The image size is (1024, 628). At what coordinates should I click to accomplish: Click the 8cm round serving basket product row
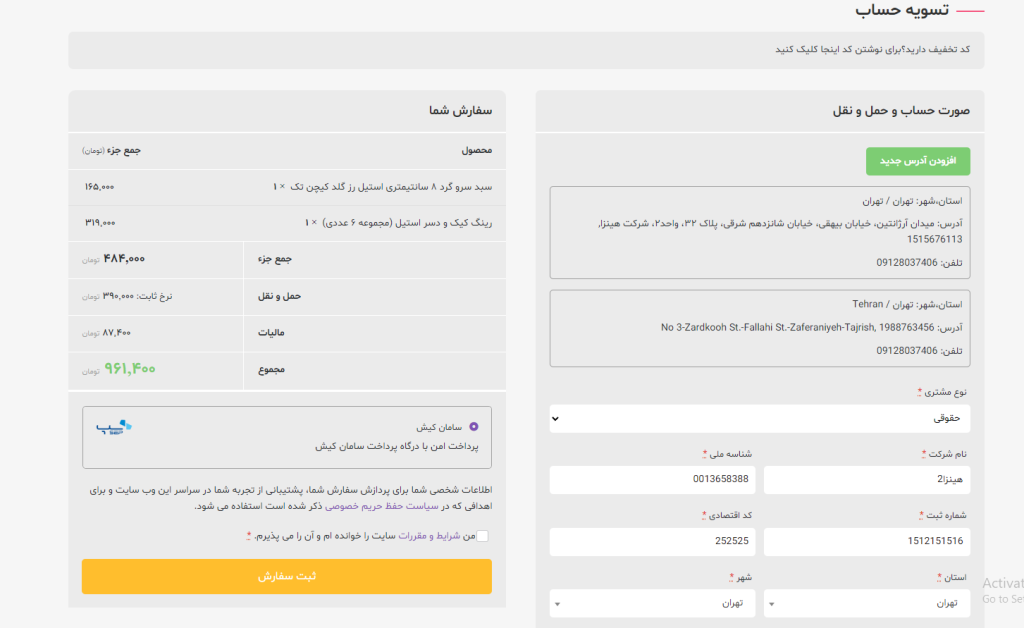tap(287, 187)
